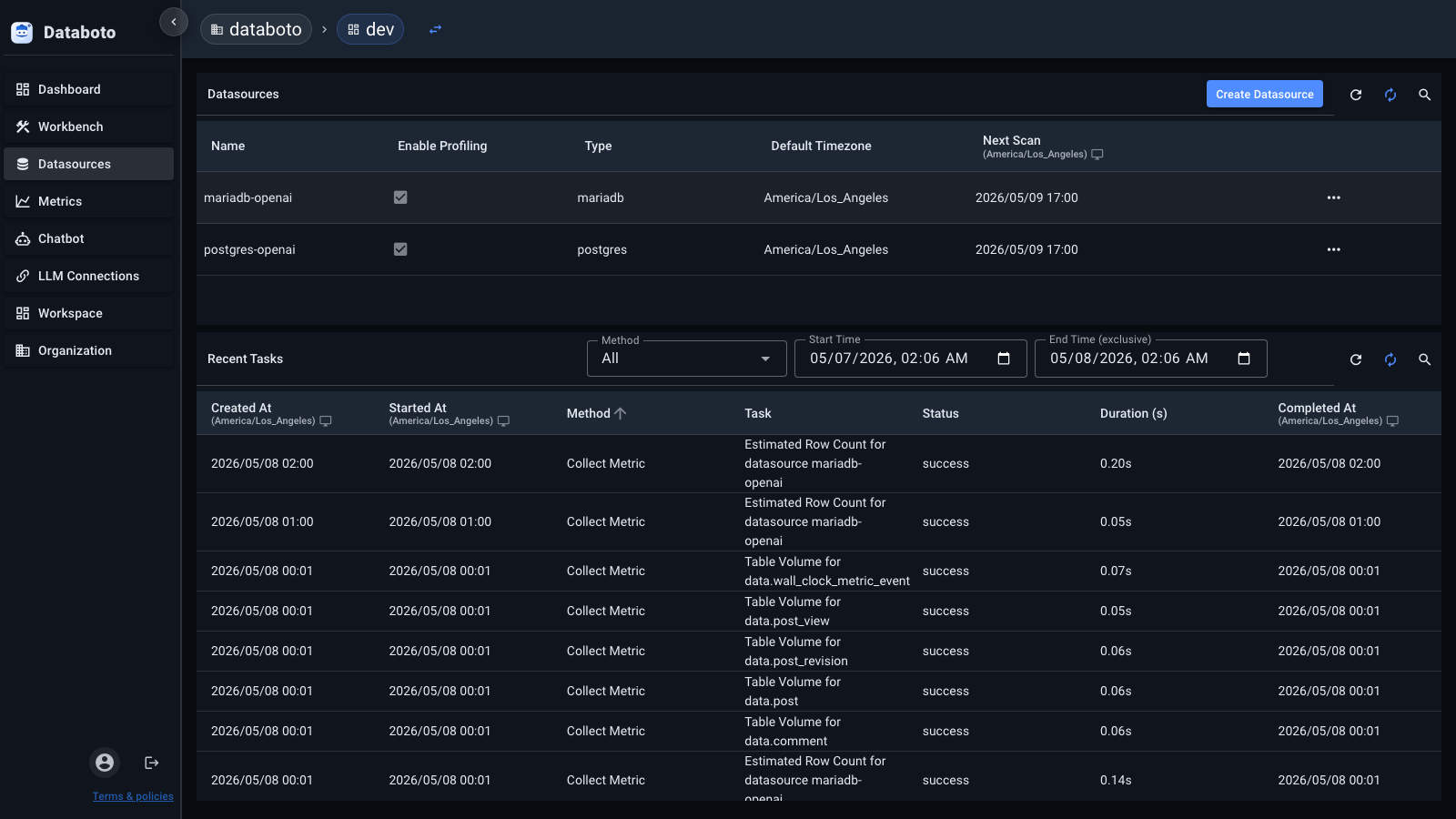Click the Duration (s) column header
The width and height of the screenshot is (1456, 819).
[x=1133, y=413]
